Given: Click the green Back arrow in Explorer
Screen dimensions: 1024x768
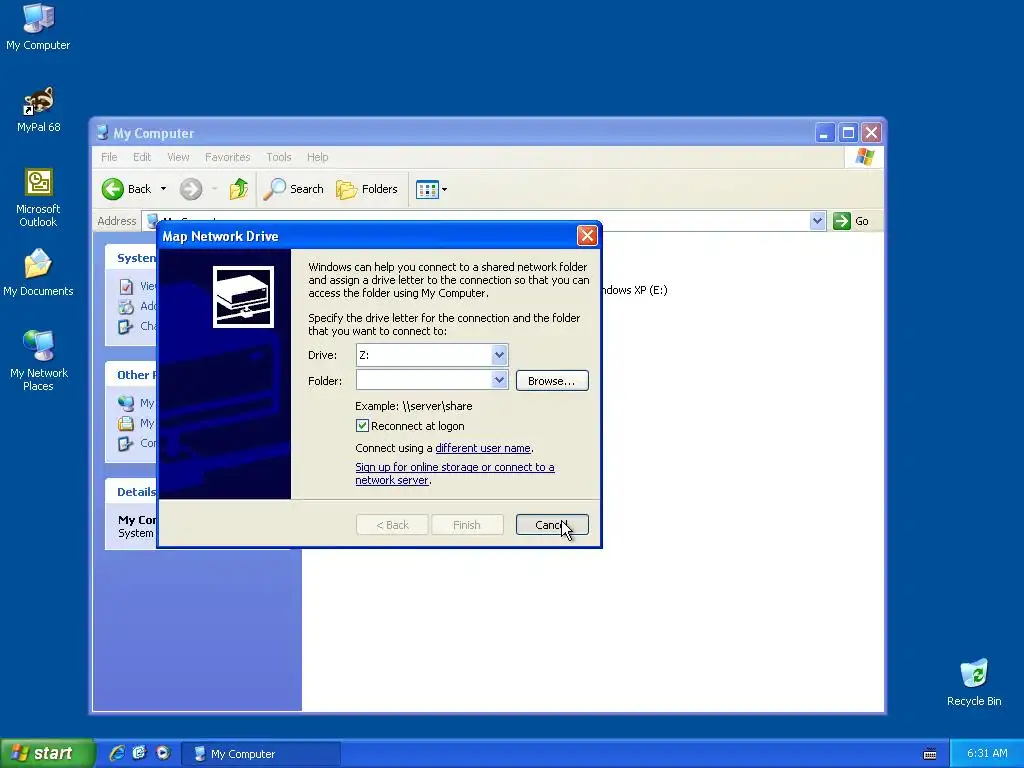Looking at the screenshot, I should [112, 189].
